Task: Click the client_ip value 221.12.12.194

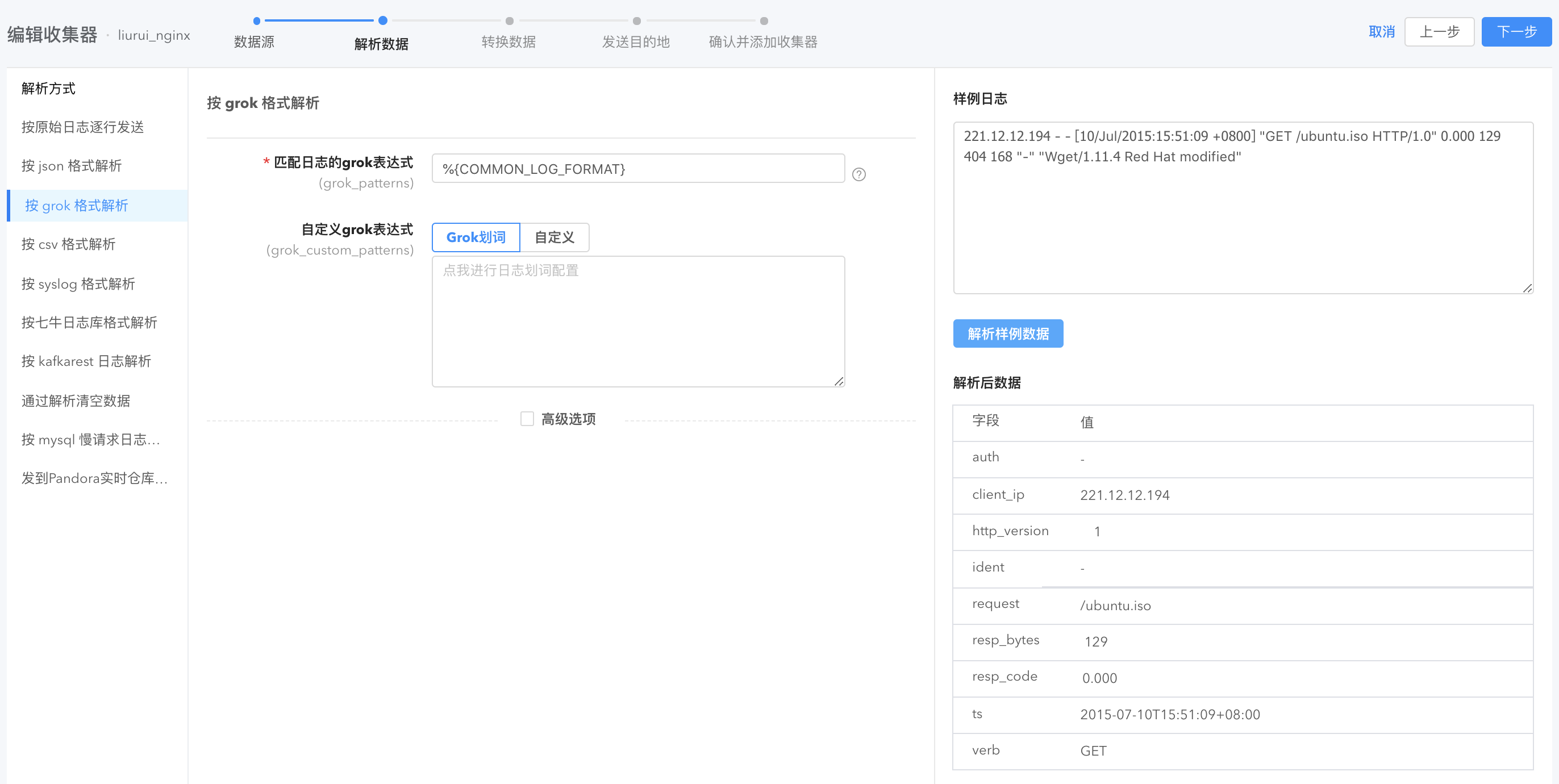Action: 1124,495
